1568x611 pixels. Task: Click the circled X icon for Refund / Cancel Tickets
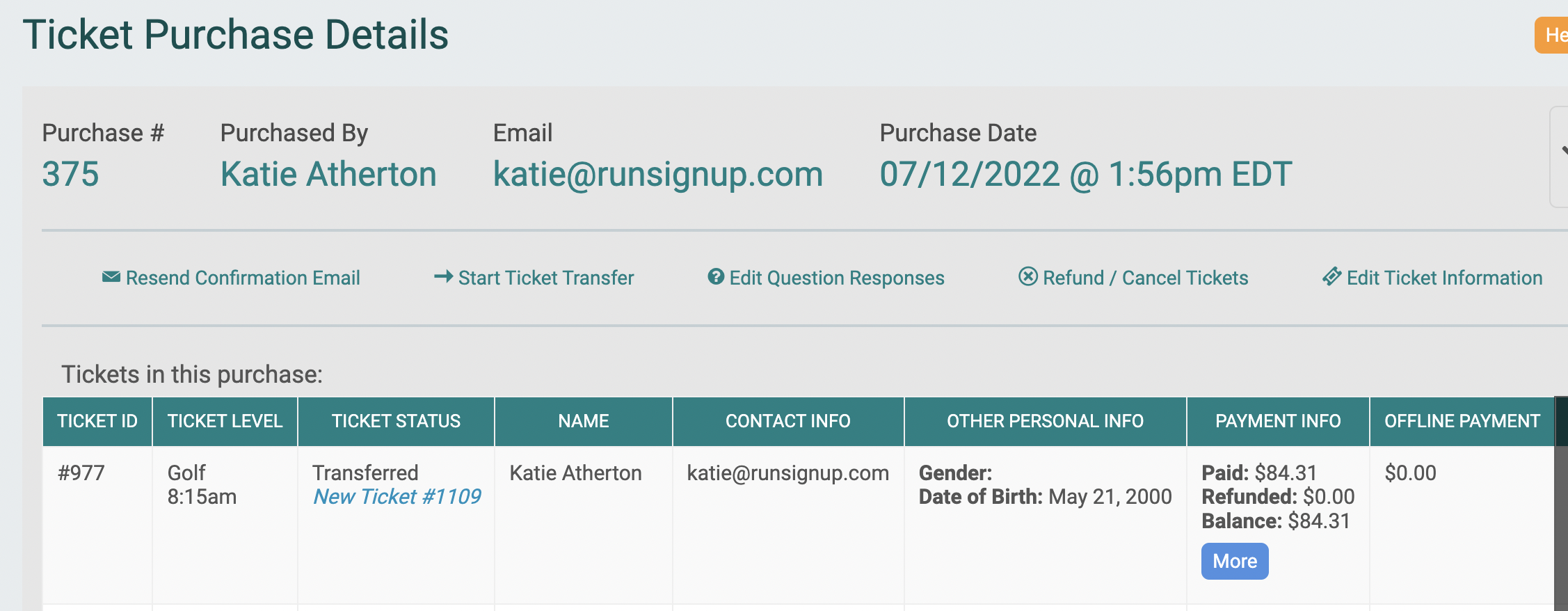[1028, 277]
